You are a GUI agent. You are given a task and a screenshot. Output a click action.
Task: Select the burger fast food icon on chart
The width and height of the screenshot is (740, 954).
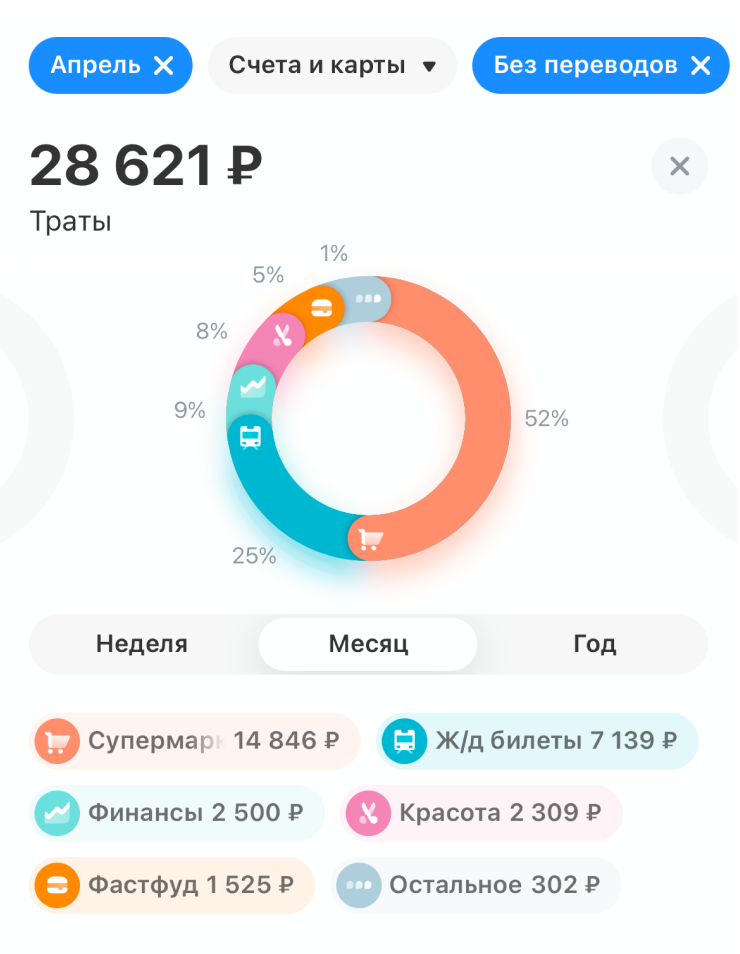pyautogui.click(x=322, y=308)
